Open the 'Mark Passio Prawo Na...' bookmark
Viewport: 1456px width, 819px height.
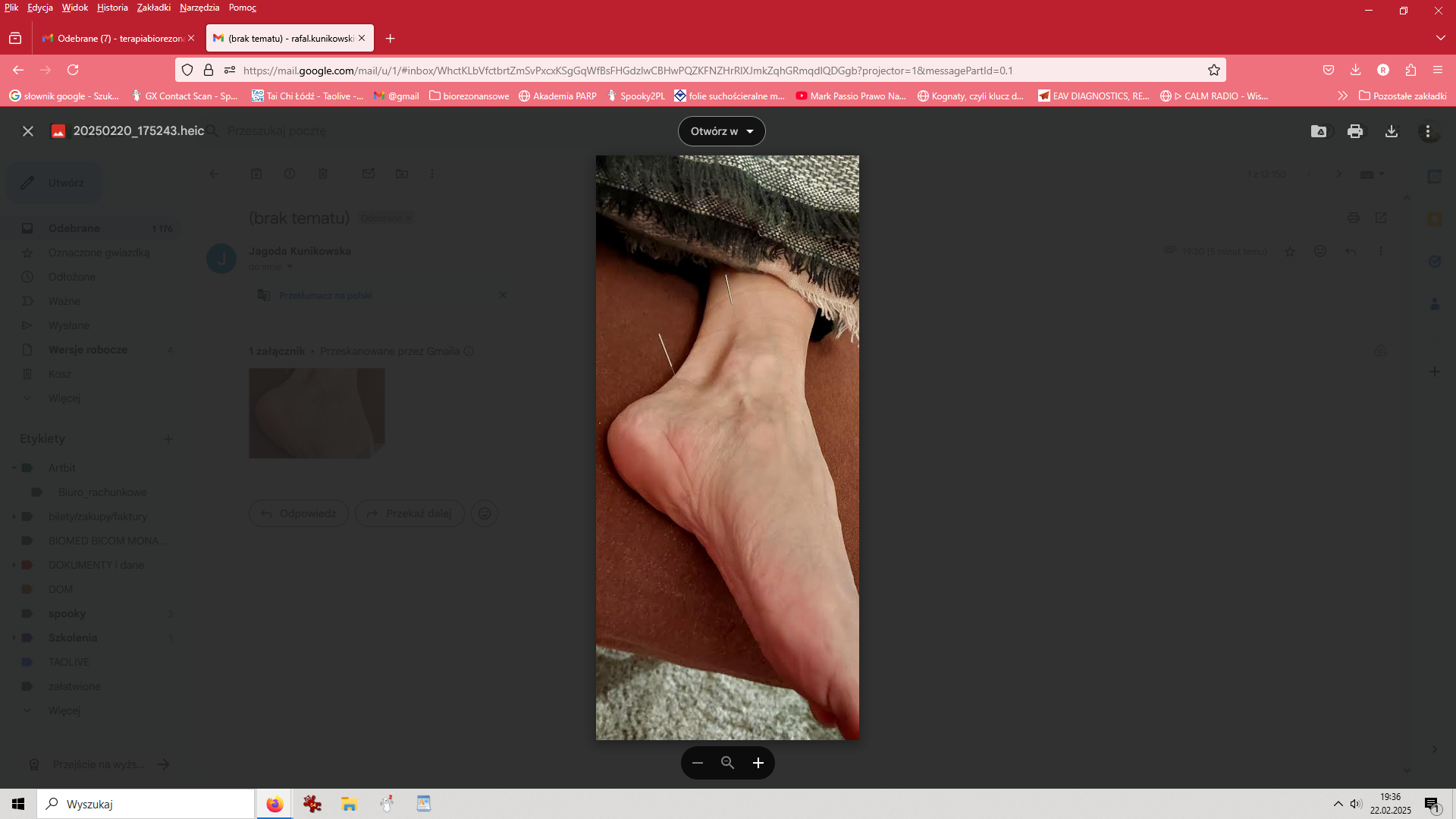pos(851,96)
